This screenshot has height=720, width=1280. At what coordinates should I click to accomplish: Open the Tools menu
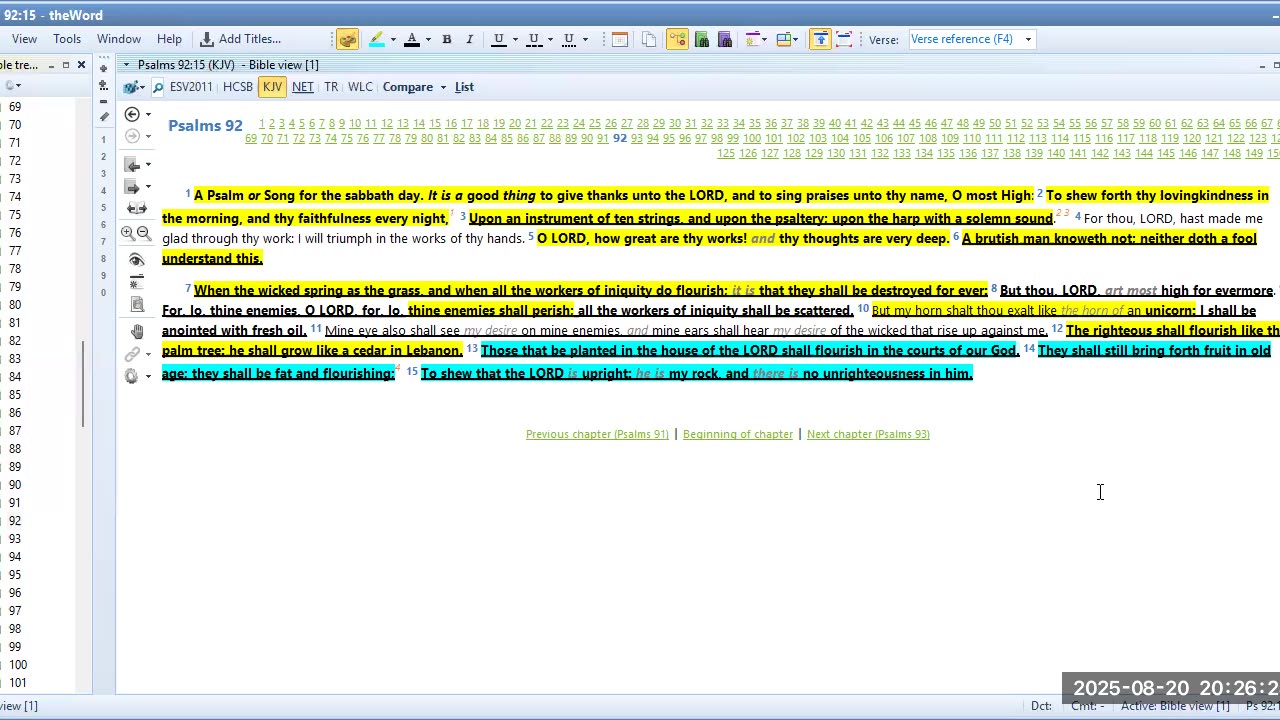point(67,39)
